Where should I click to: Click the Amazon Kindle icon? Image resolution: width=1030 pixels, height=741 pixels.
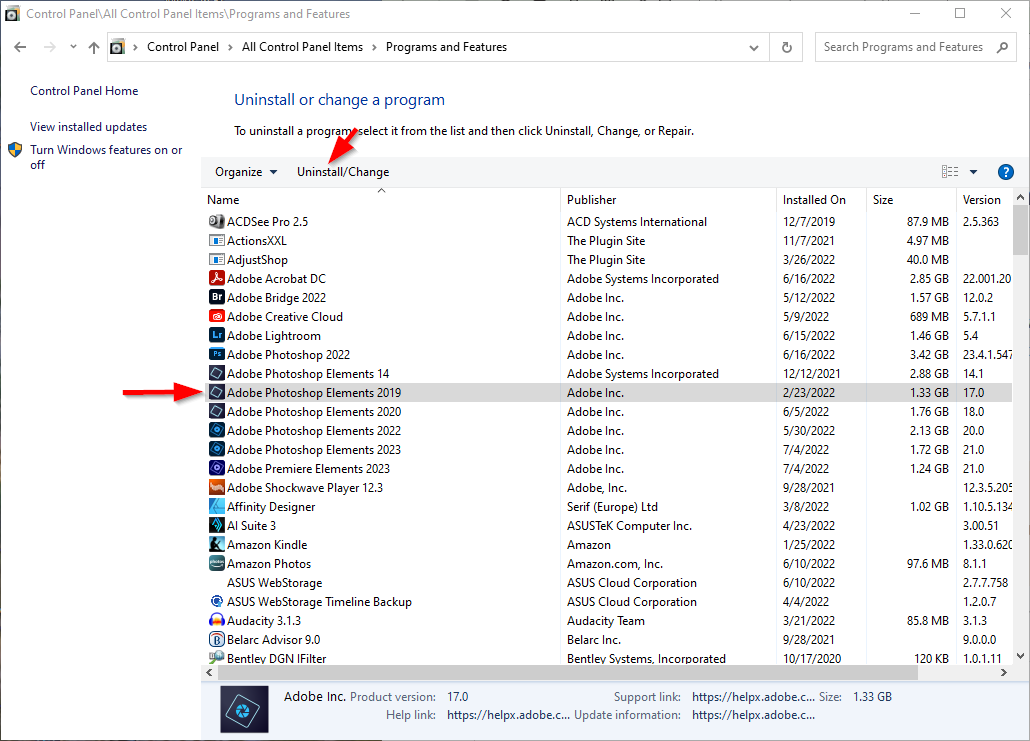(215, 544)
